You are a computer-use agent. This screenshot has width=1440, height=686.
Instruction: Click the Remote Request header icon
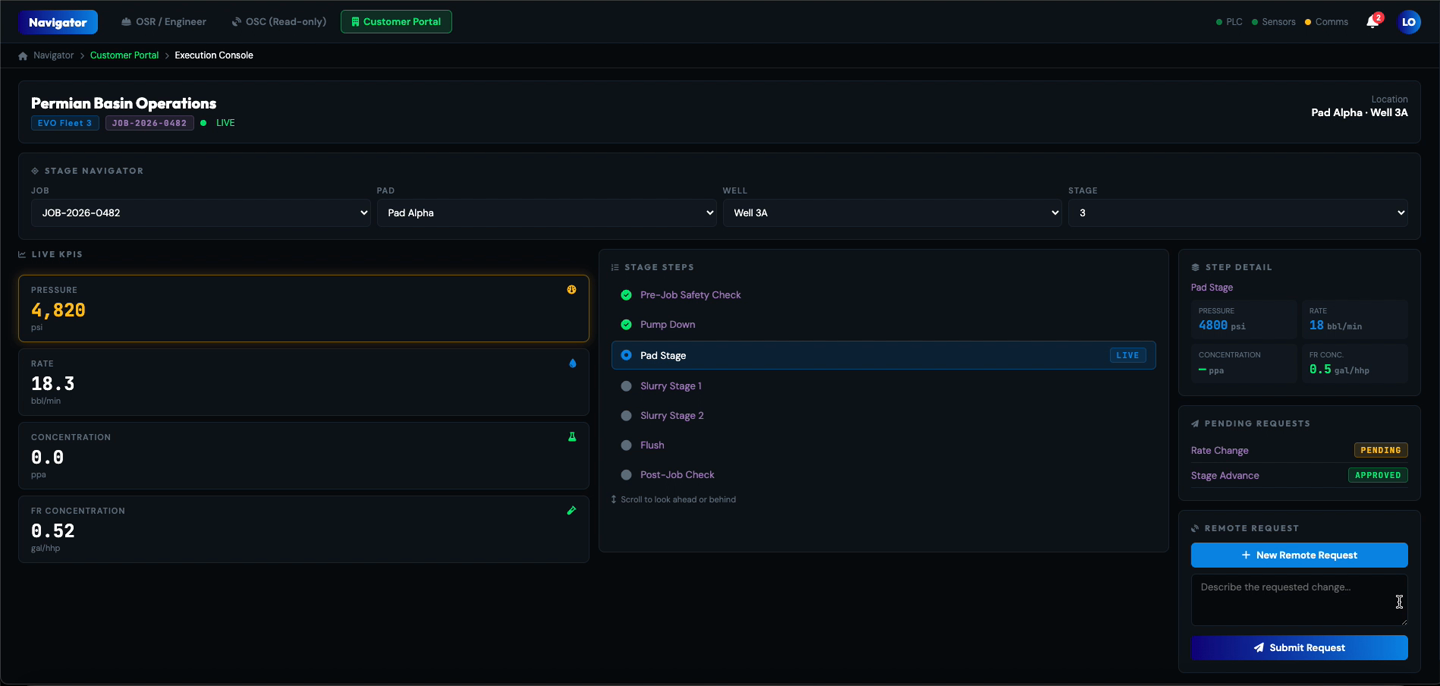1195,529
